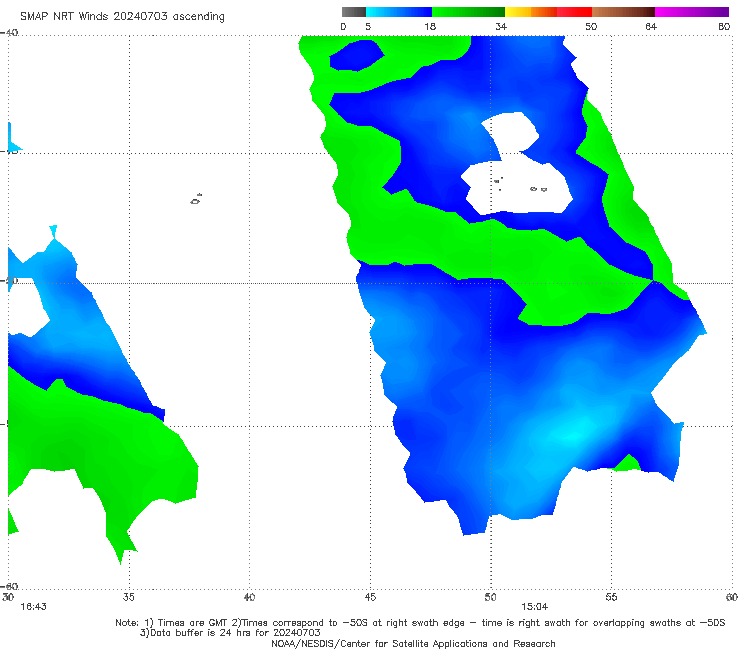Click the color bar label "5"

click(368, 26)
